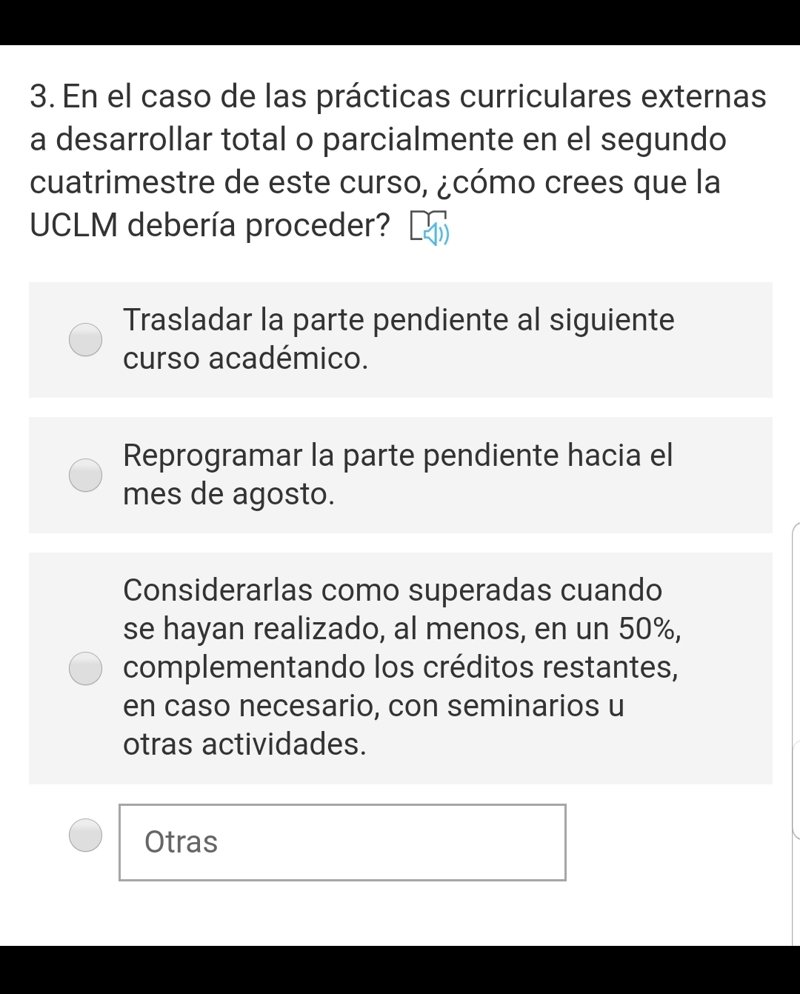Select the radio button next to Otras
Screen dimensions: 800x994
coord(86,833)
